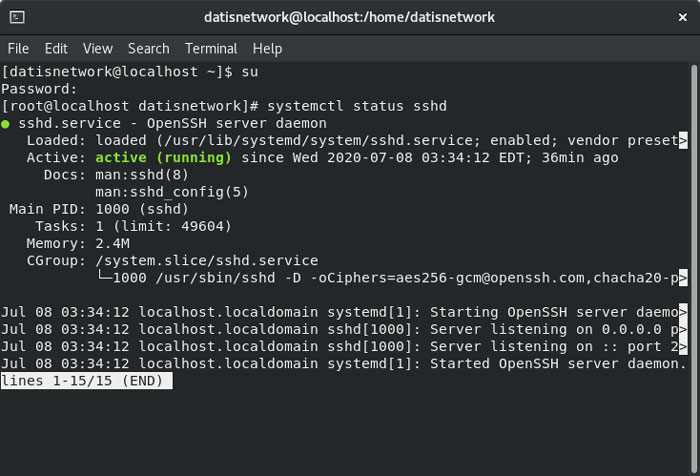
Task: Open the Search menu
Action: tap(148, 48)
